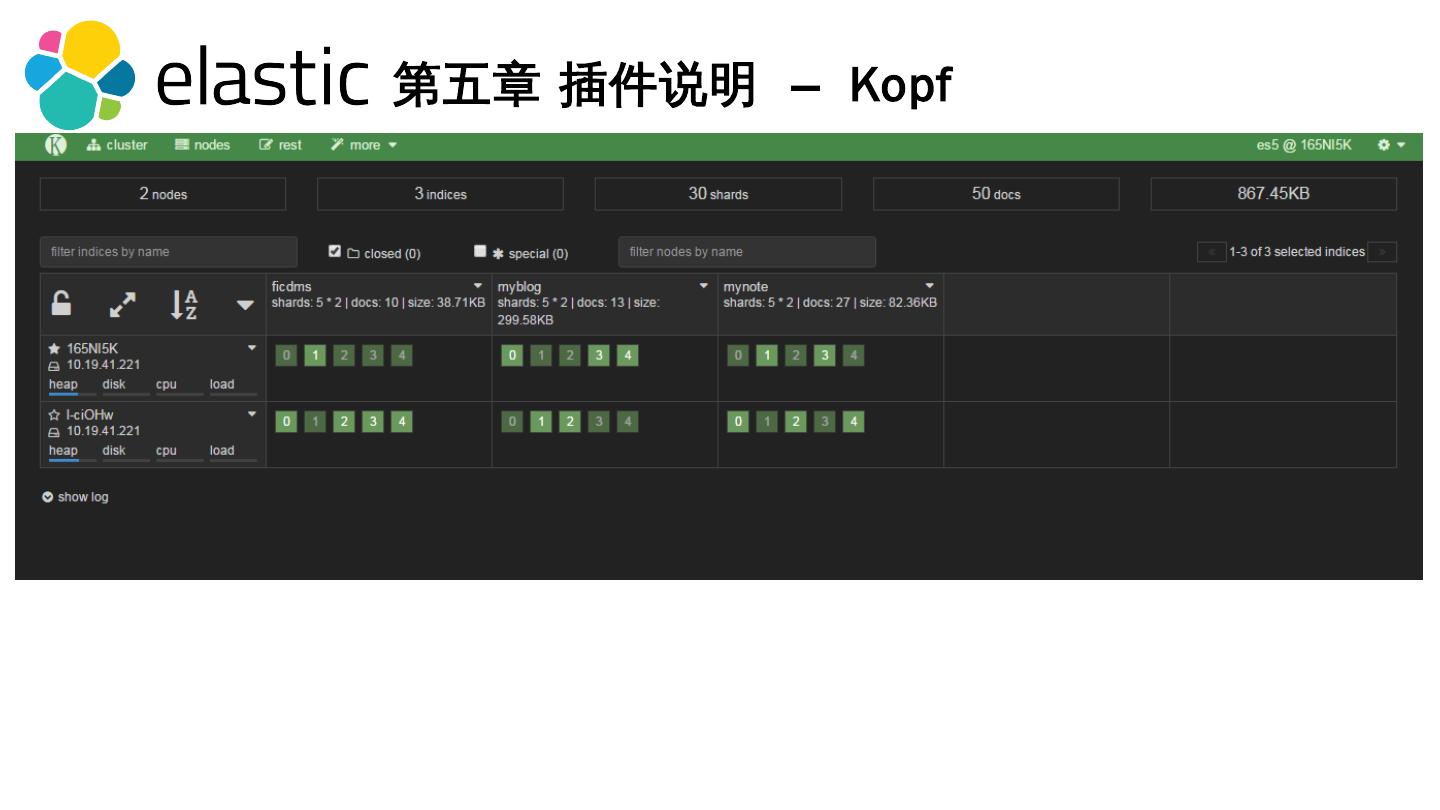Open the l-ciOHw node dropdown
The image size is (1440, 810).
252,414
